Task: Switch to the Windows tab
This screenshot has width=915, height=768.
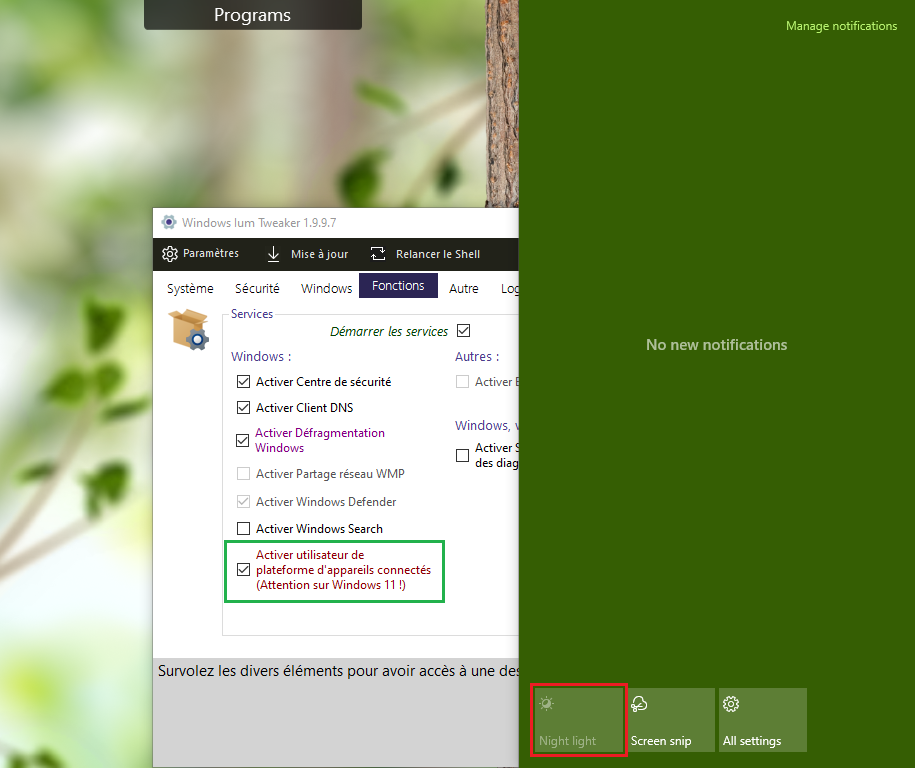Action: point(326,288)
